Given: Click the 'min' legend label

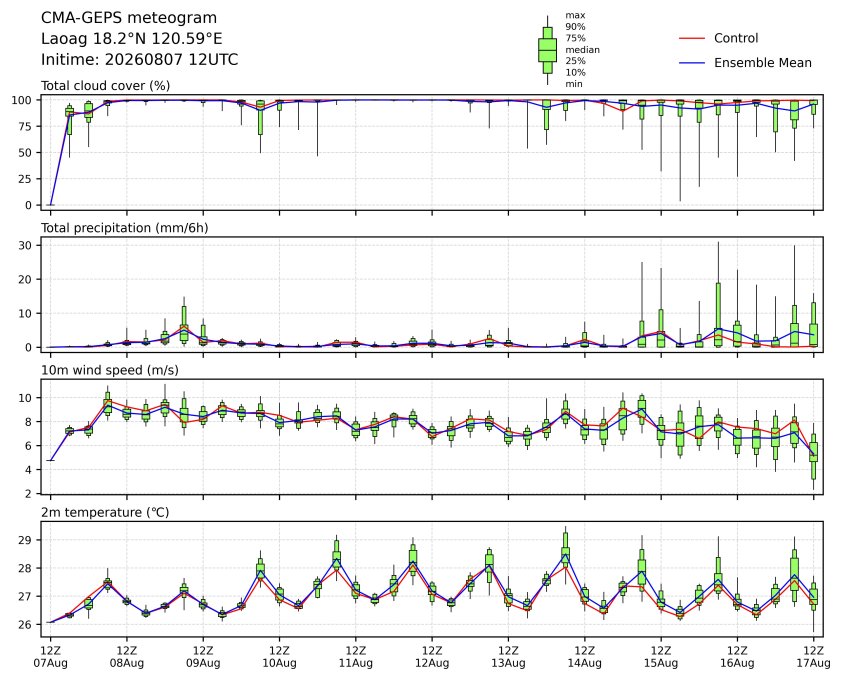Looking at the screenshot, I should pyautogui.click(x=574, y=84).
